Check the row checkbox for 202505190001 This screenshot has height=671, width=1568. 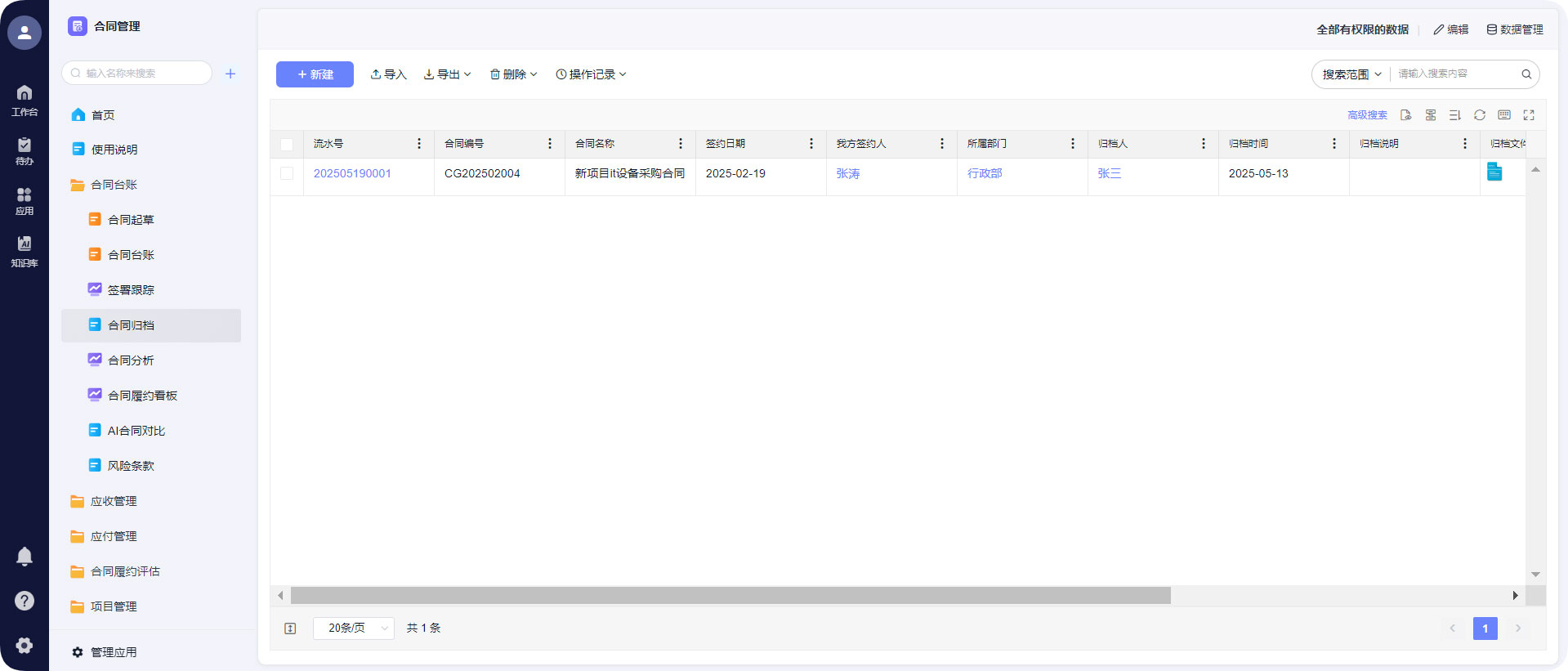pyautogui.click(x=287, y=173)
